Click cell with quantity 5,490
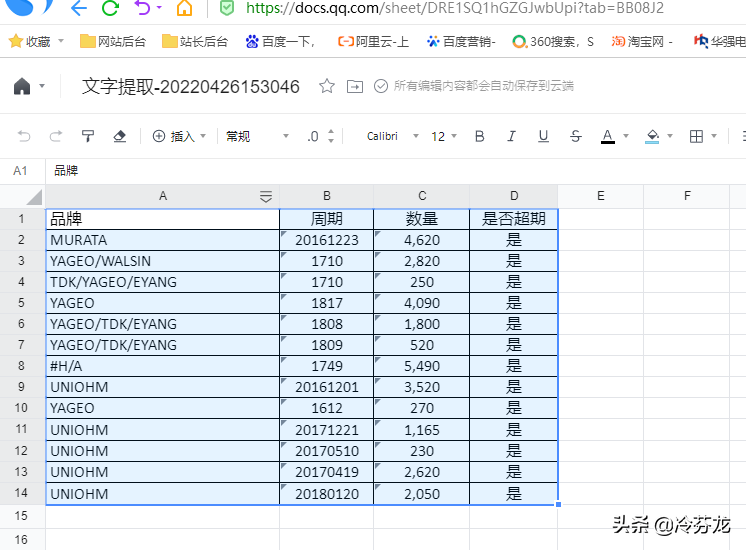The height and width of the screenshot is (550, 746). [x=422, y=366]
